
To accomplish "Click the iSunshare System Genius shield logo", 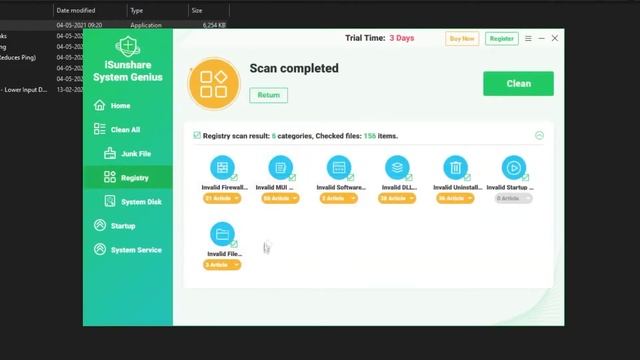I will [128, 46].
